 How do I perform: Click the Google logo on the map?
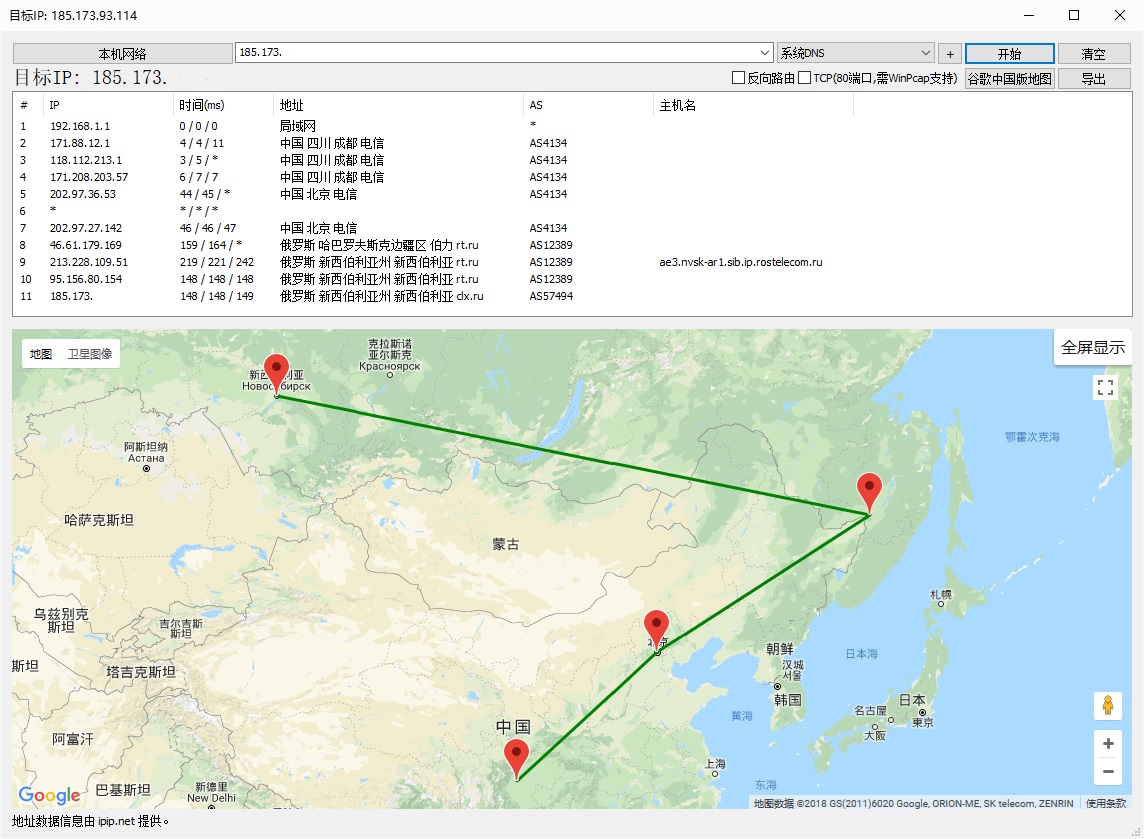point(50,794)
